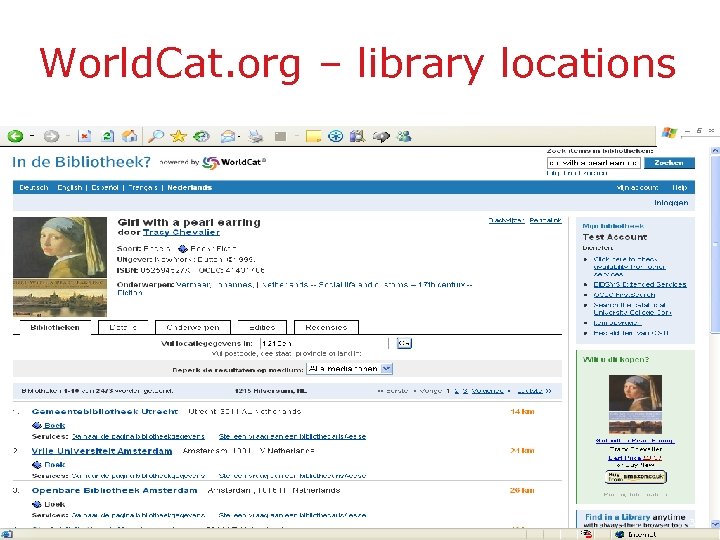Open the Search magnifier in the toolbar
The height and width of the screenshot is (540, 720).
pyautogui.click(x=156, y=136)
